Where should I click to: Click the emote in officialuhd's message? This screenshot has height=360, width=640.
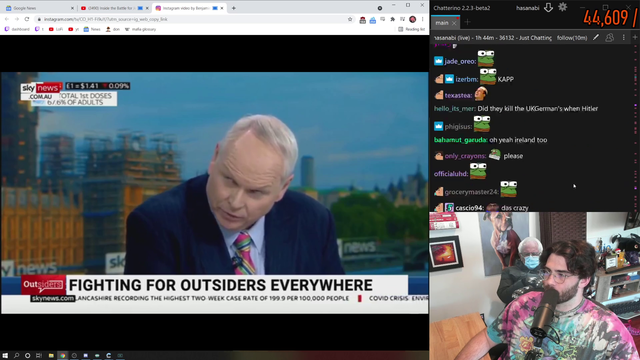pos(478,171)
